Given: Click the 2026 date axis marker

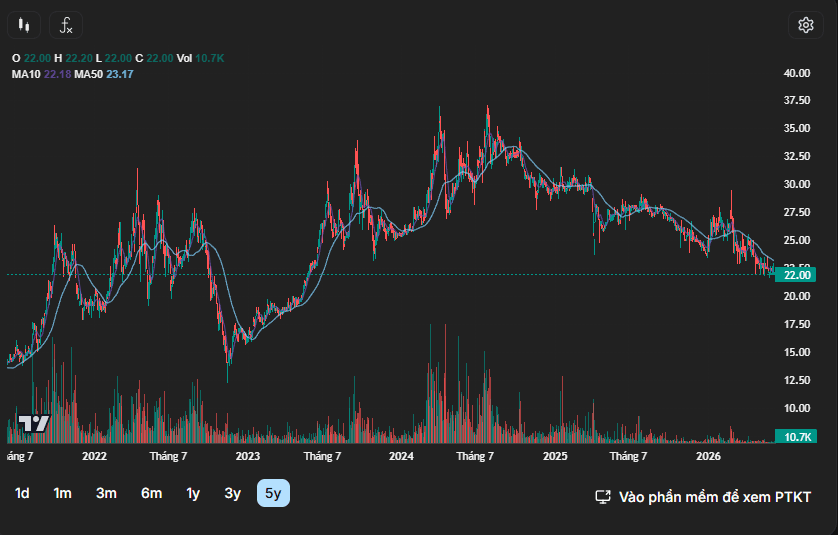Looking at the screenshot, I should pyautogui.click(x=708, y=456).
